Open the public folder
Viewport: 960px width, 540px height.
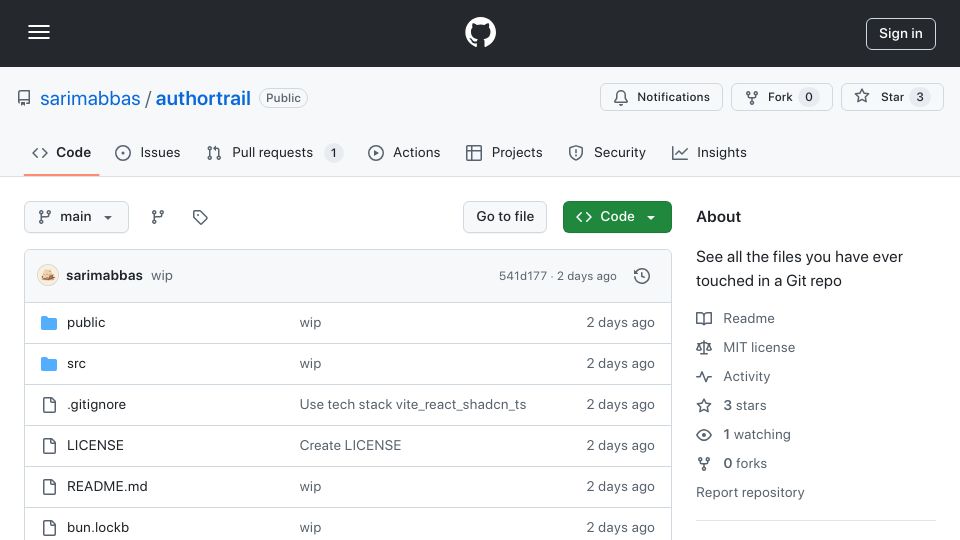point(86,323)
